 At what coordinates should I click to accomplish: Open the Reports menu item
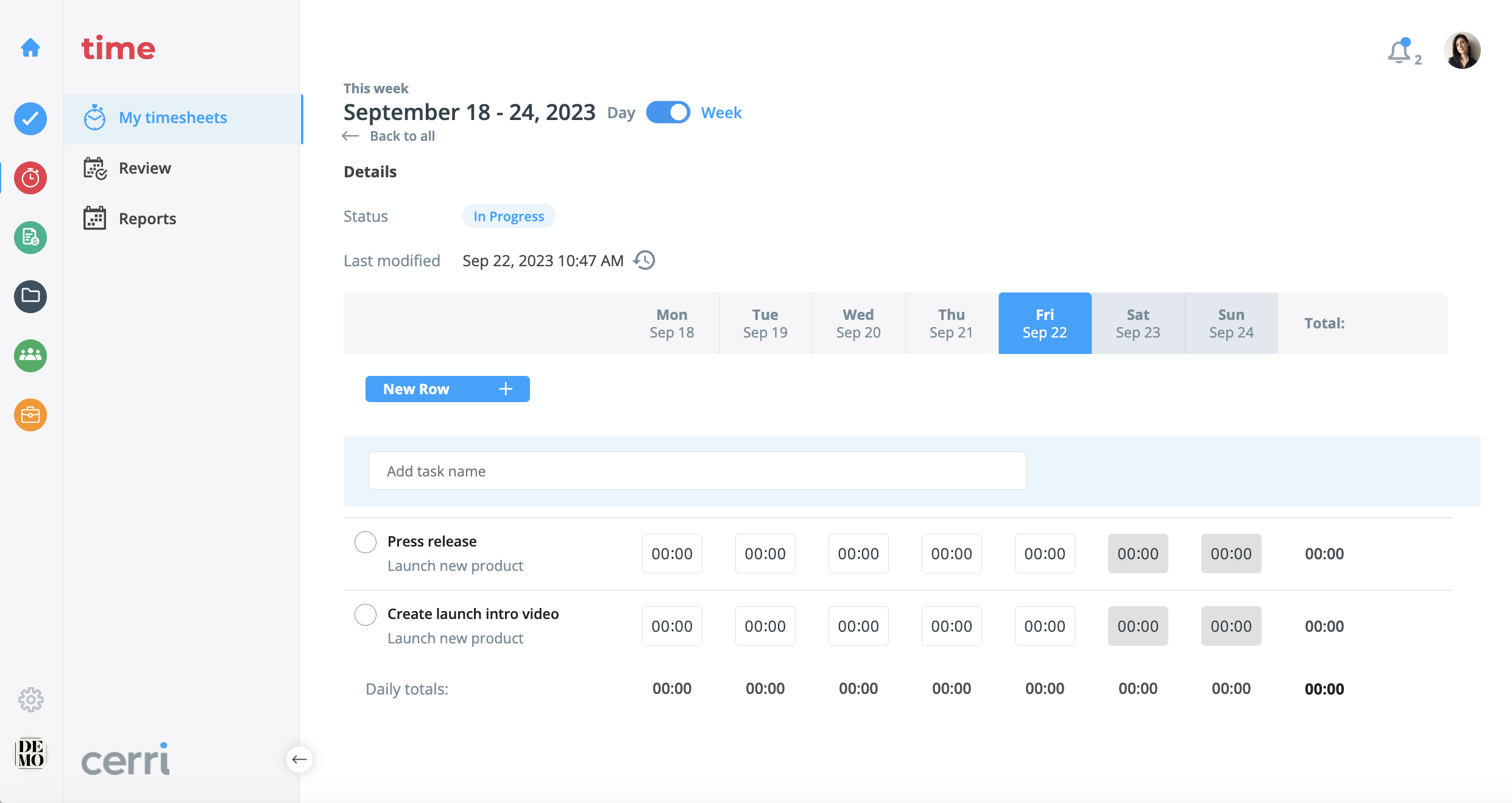(147, 219)
